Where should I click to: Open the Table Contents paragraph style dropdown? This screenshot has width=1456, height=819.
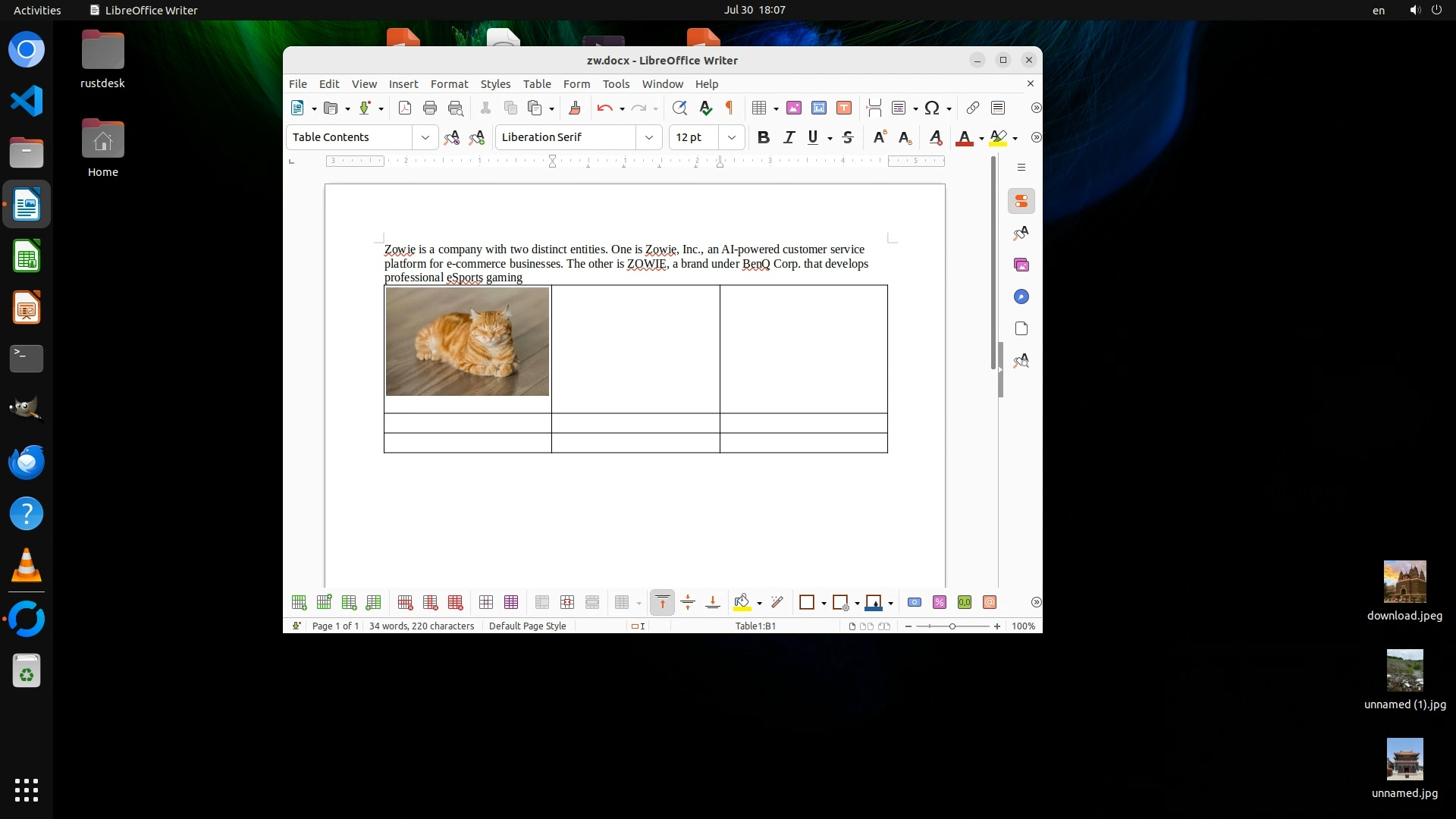pyautogui.click(x=425, y=137)
